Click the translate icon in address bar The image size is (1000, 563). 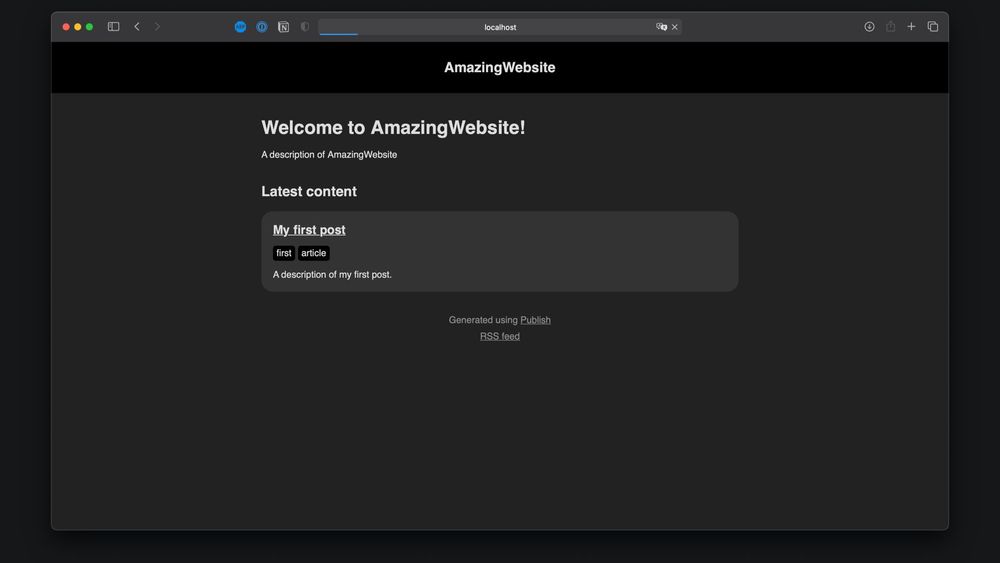tap(661, 27)
